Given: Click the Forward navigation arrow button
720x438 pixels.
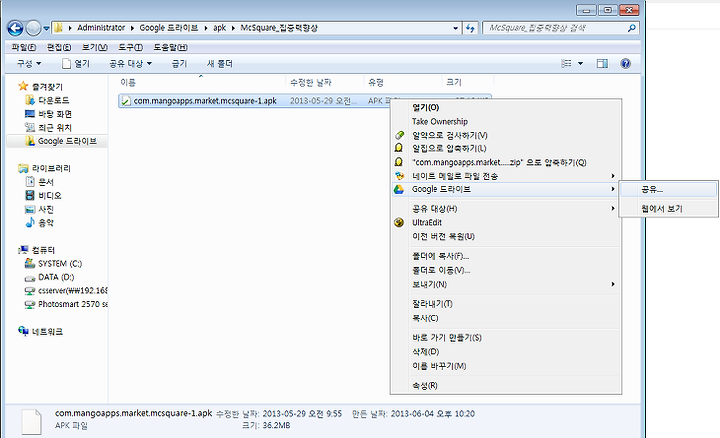Looking at the screenshot, I should [x=33, y=28].
